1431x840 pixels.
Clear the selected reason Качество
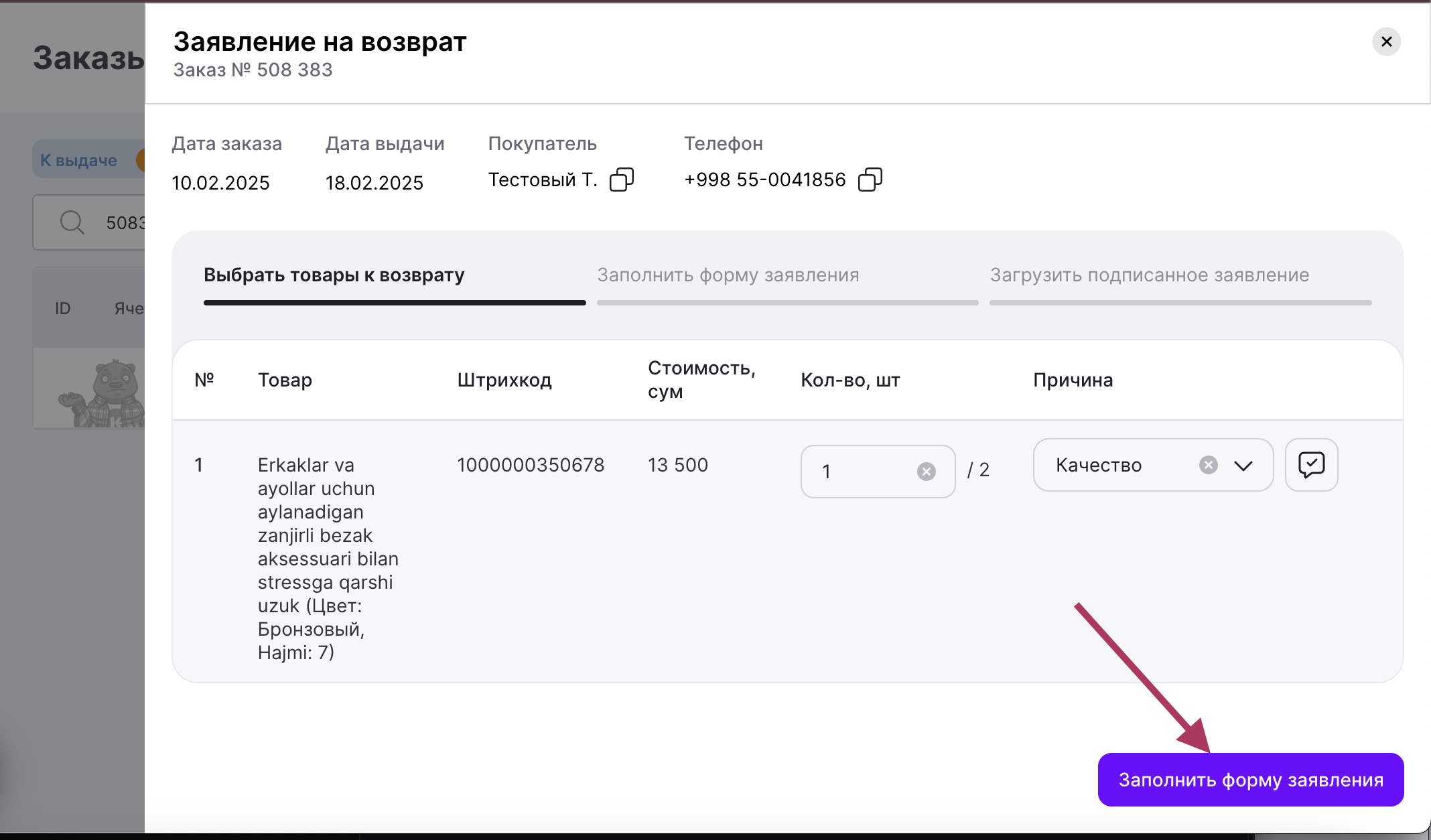[1208, 465]
